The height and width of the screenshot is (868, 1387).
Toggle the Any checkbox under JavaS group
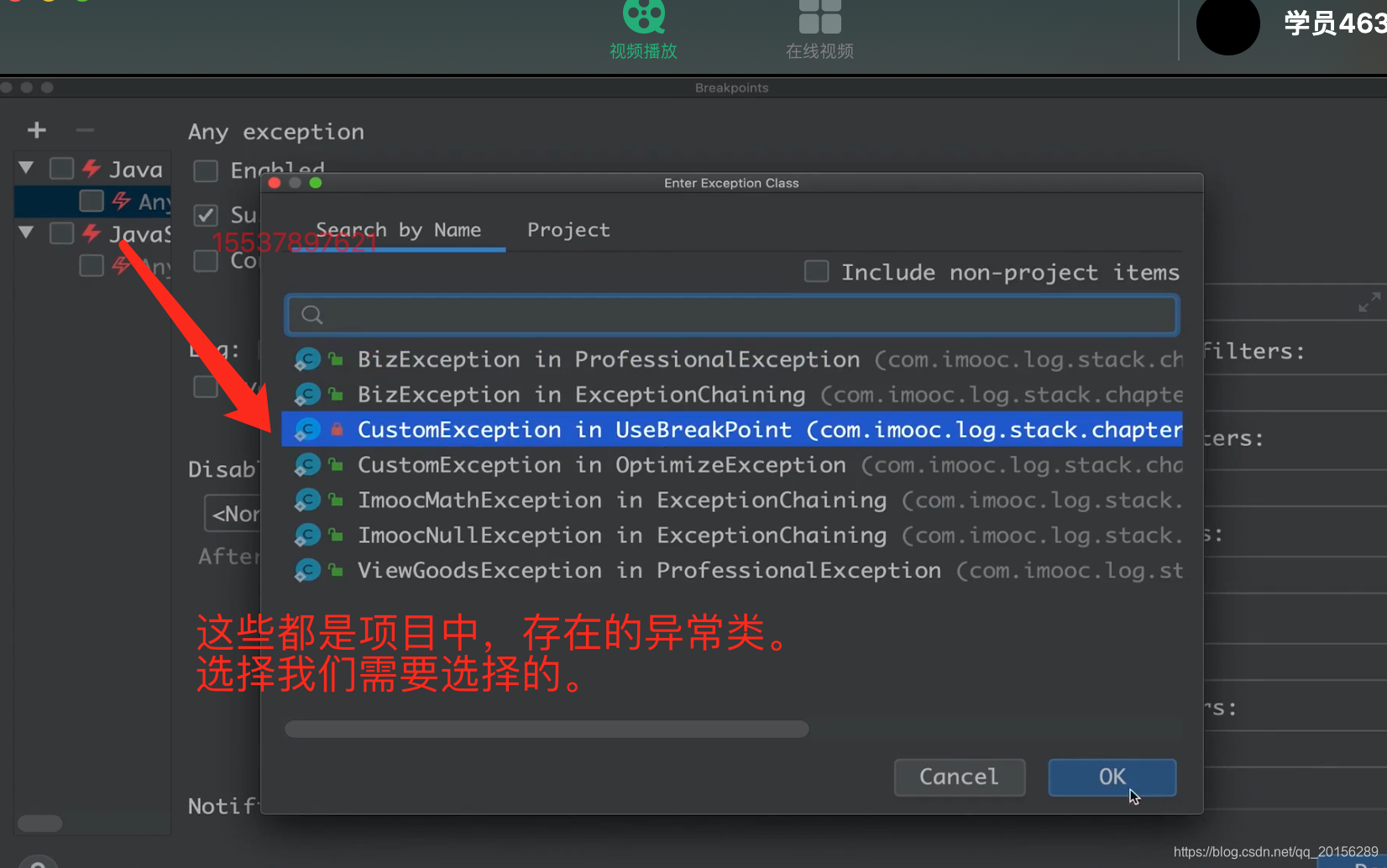coord(91,265)
